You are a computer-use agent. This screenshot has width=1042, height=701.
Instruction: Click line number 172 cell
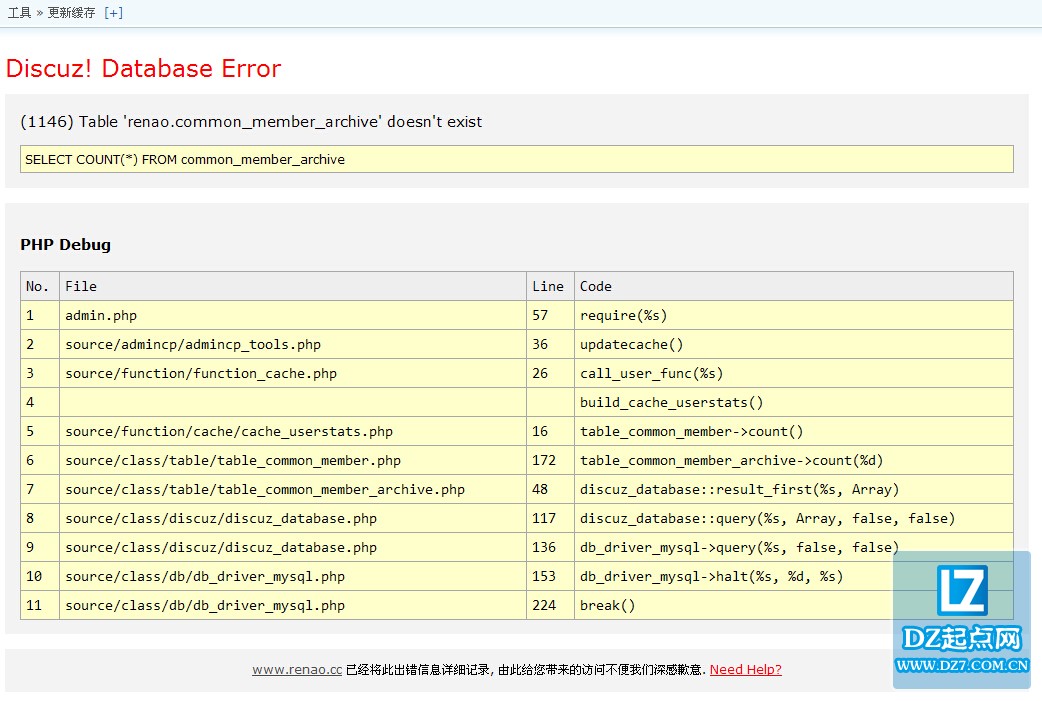[550, 460]
